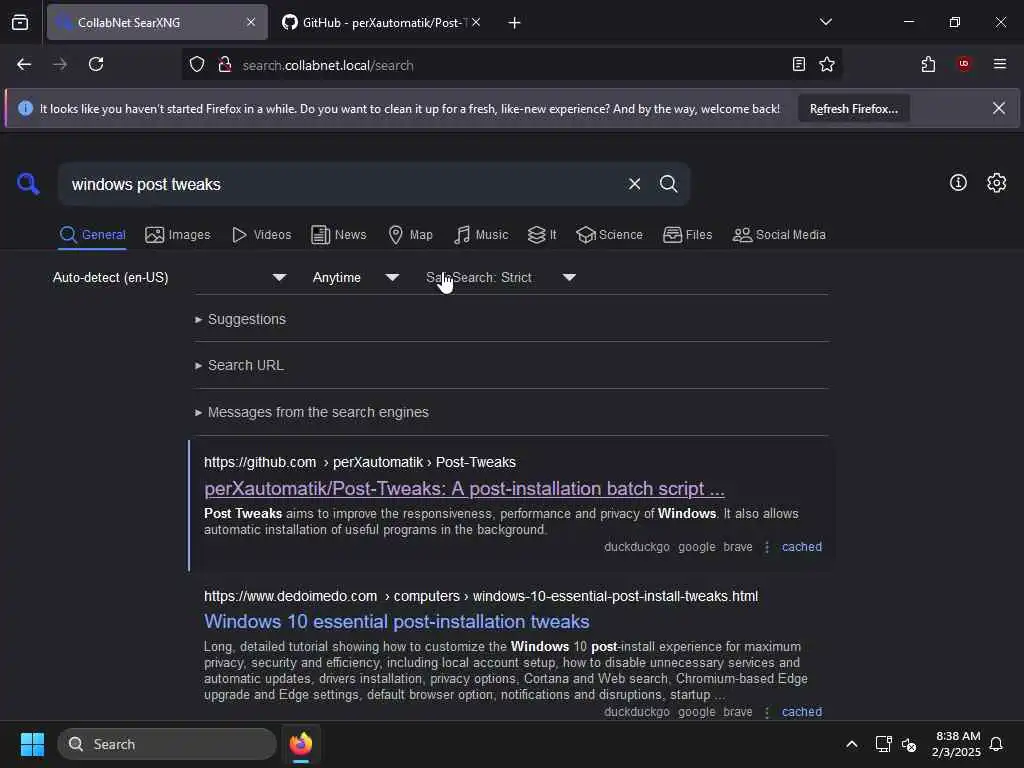This screenshot has height=768, width=1024.
Task: Open Windows 10 essential post-installation tweaks link
Action: pos(396,622)
